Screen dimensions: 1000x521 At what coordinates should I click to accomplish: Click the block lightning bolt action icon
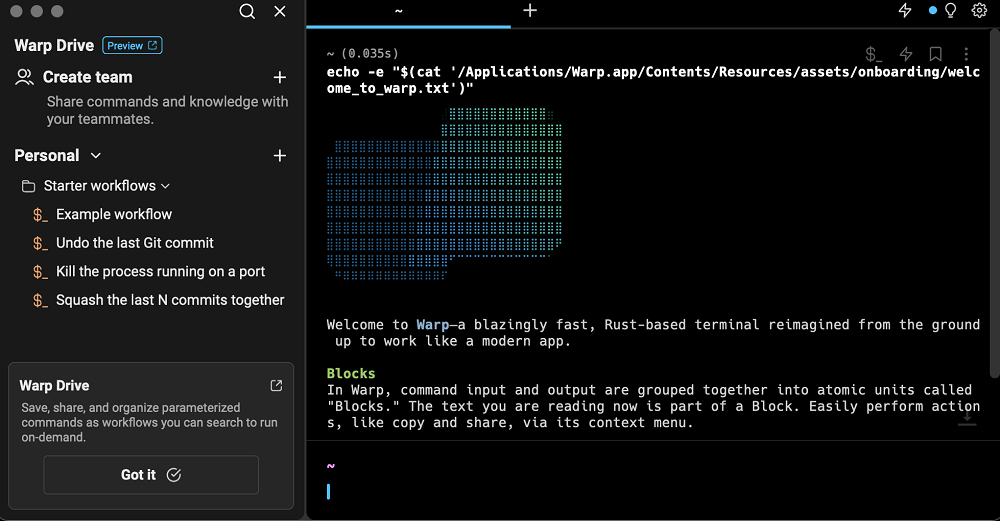[906, 54]
